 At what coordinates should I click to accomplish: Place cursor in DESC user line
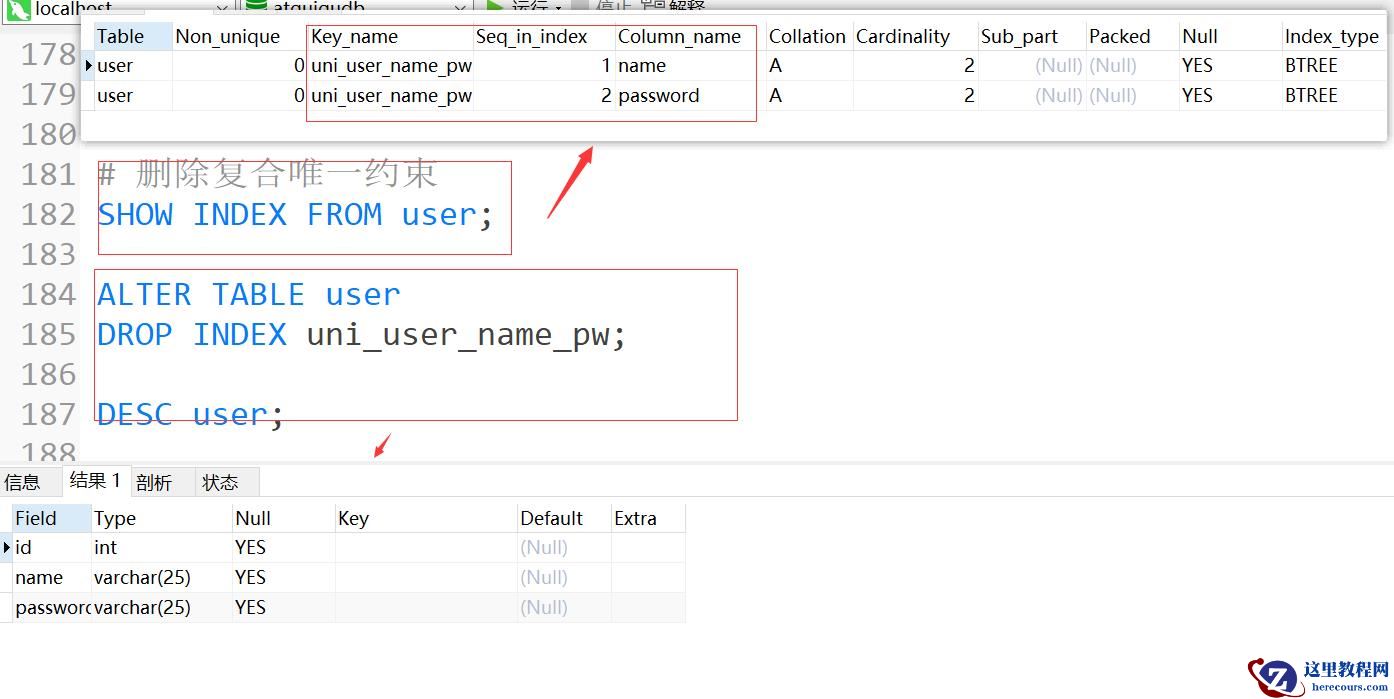pyautogui.click(x=191, y=414)
